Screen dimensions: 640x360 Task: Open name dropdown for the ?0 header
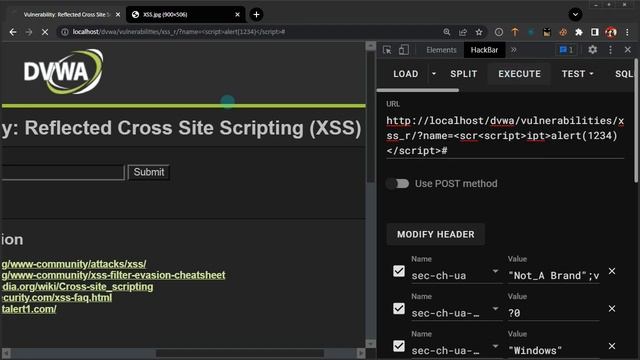coord(495,309)
